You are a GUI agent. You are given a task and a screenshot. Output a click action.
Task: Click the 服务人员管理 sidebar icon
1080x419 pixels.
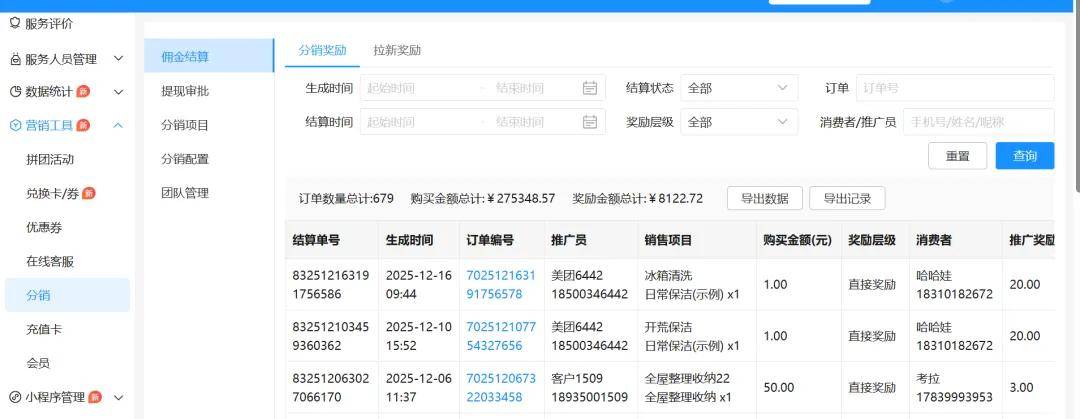coord(15,59)
